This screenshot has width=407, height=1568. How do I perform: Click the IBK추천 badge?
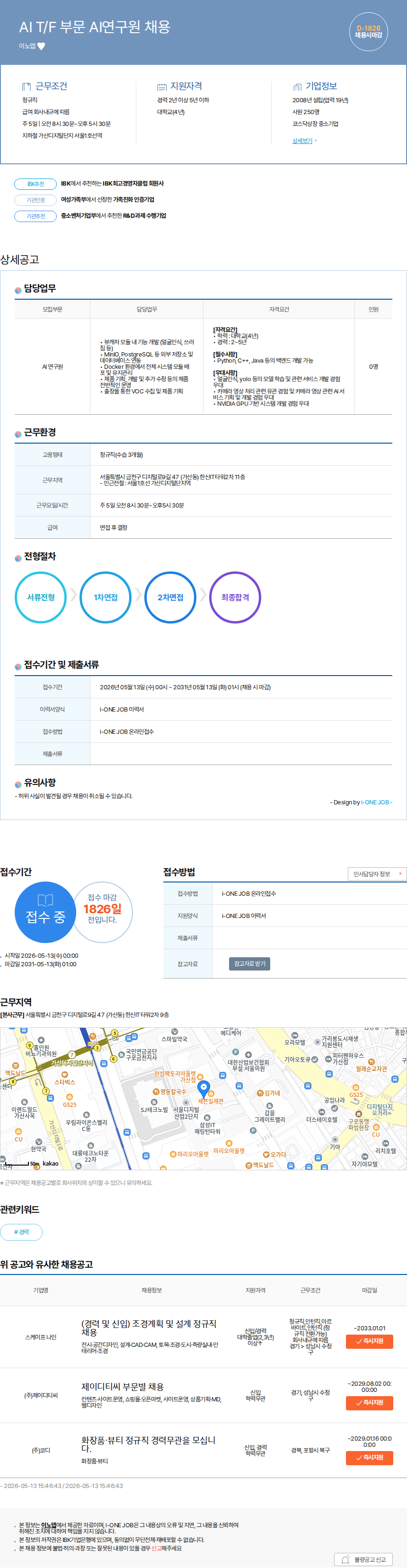(x=35, y=184)
